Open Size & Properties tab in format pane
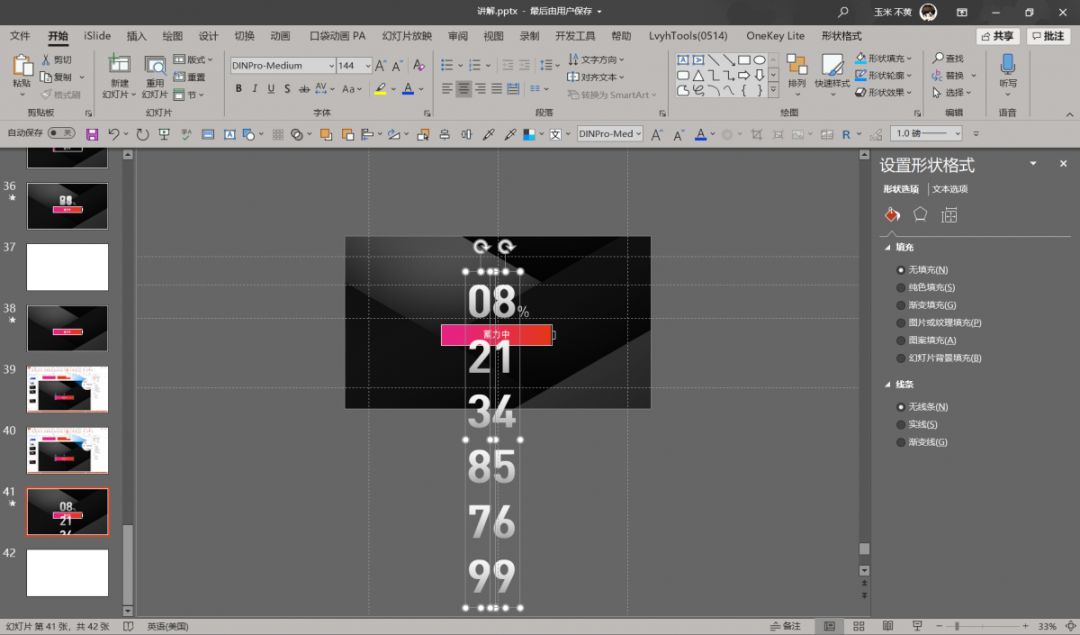Image resolution: width=1080 pixels, height=635 pixels. (x=949, y=216)
